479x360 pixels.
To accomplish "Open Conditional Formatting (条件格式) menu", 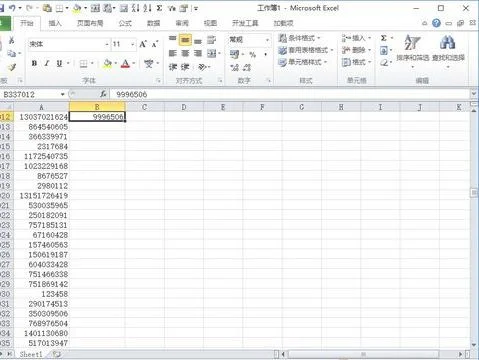I will click(299, 38).
